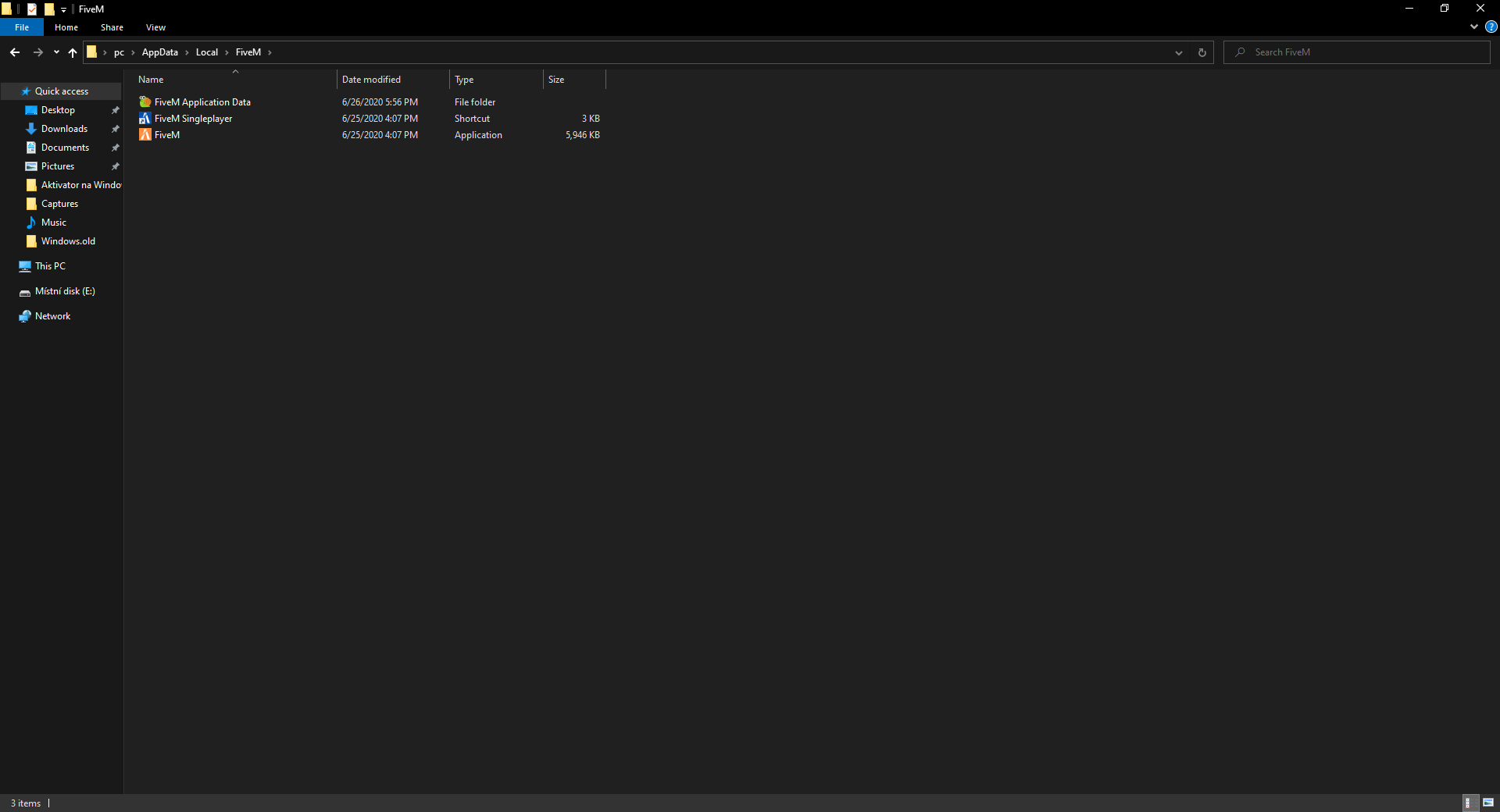The height and width of the screenshot is (812, 1500).
Task: Jump to pc in the breadcrumb path
Action: 119,52
